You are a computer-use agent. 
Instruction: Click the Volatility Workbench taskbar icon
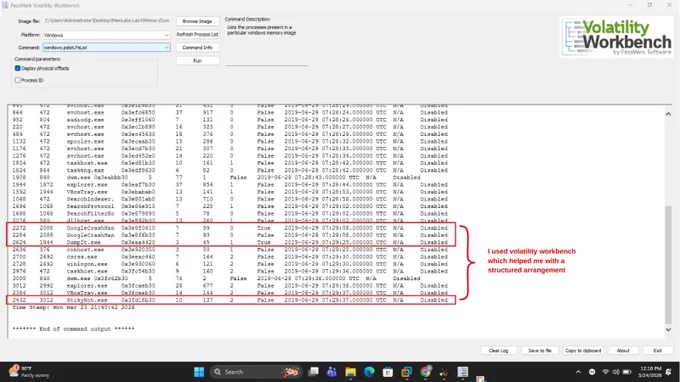463,372
